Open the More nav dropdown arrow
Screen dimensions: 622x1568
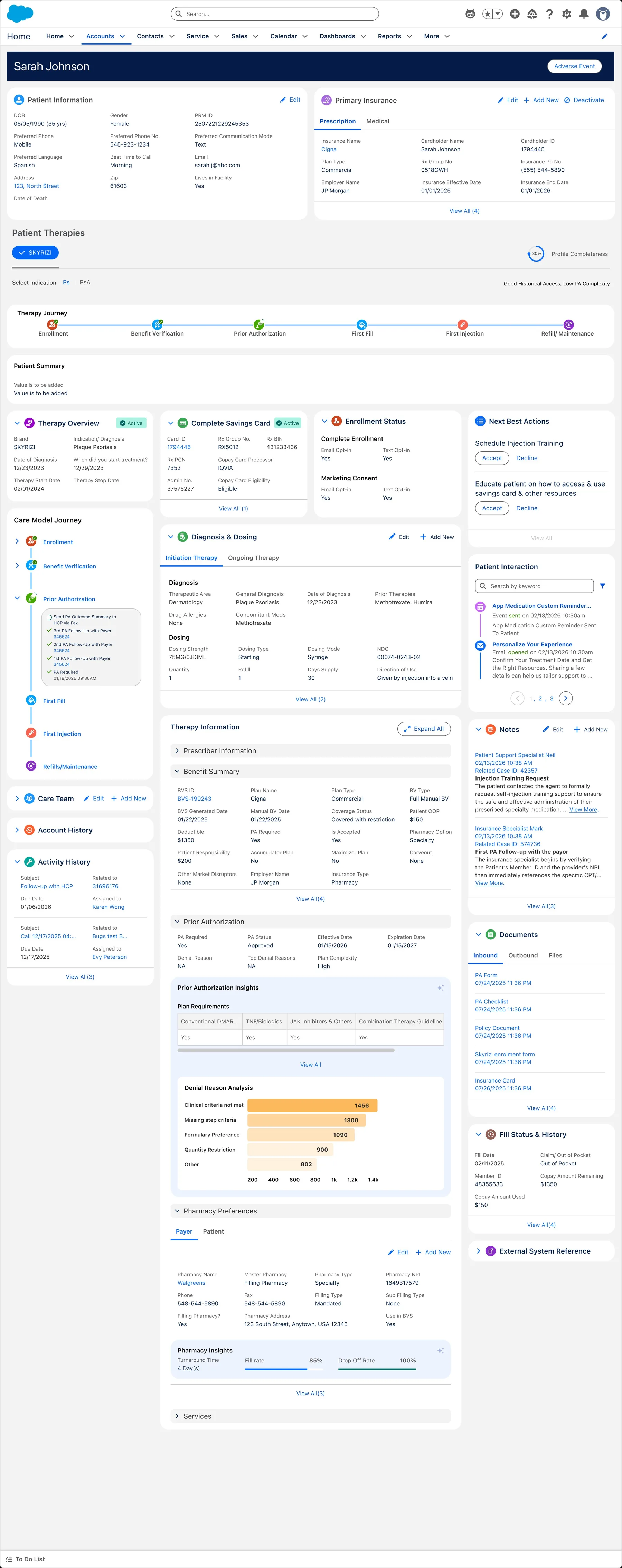coord(447,37)
